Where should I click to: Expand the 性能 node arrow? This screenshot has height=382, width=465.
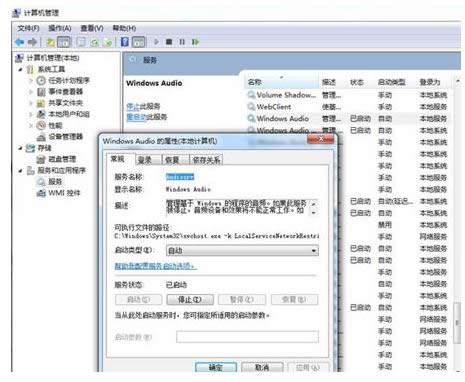pyautogui.click(x=31, y=126)
